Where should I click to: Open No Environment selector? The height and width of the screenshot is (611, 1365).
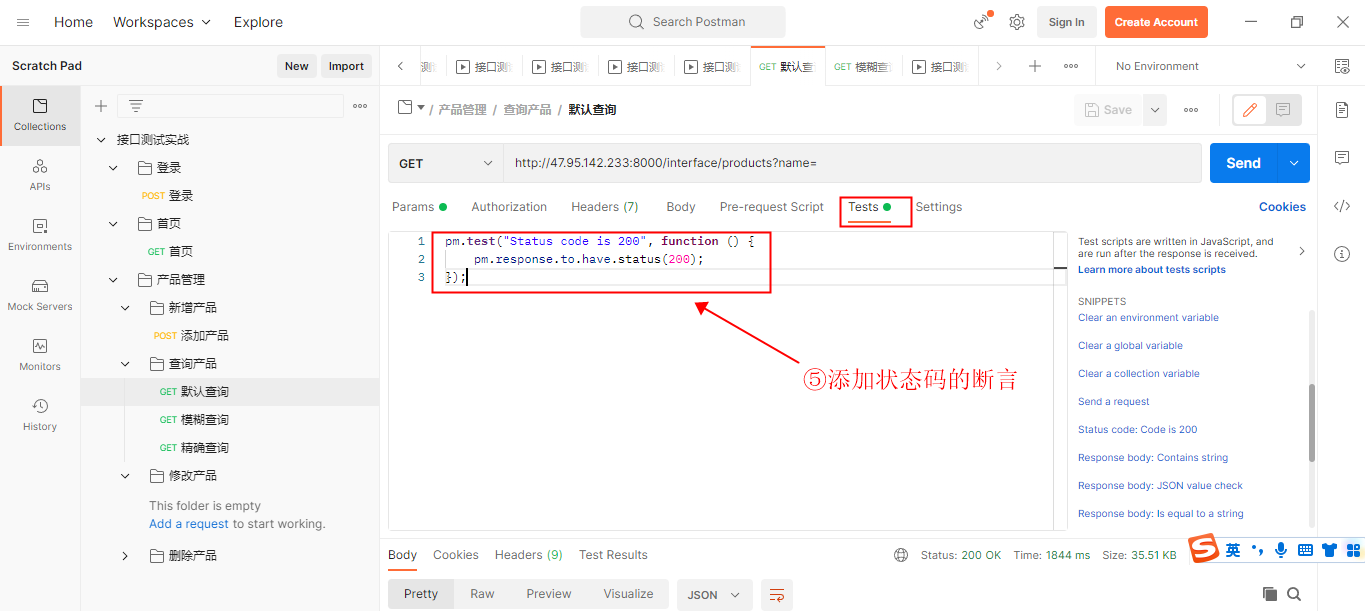[1210, 66]
